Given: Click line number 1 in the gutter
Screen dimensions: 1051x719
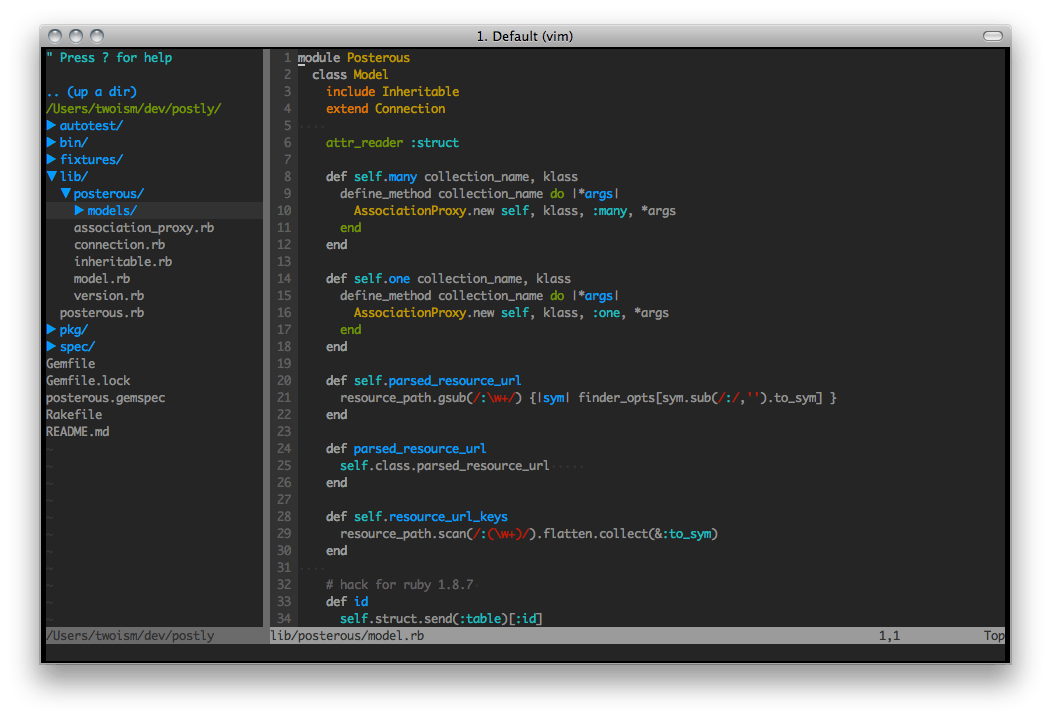Looking at the screenshot, I should [287, 58].
